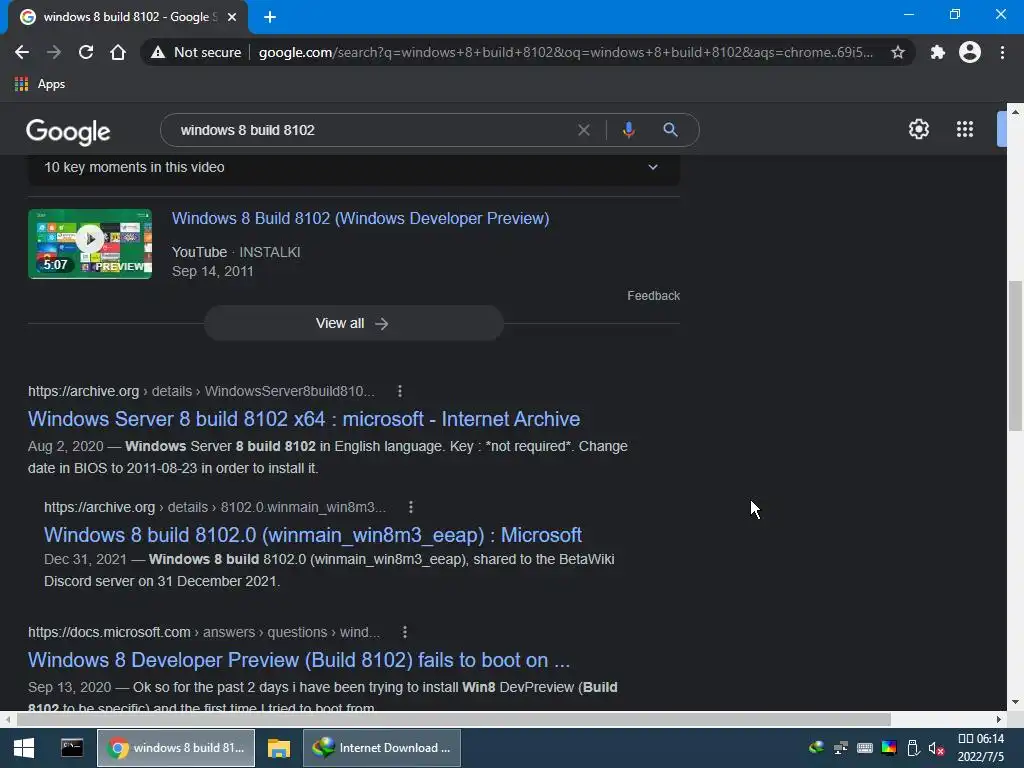Open a new browser tab
This screenshot has height=768, width=1024.
coord(270,18)
